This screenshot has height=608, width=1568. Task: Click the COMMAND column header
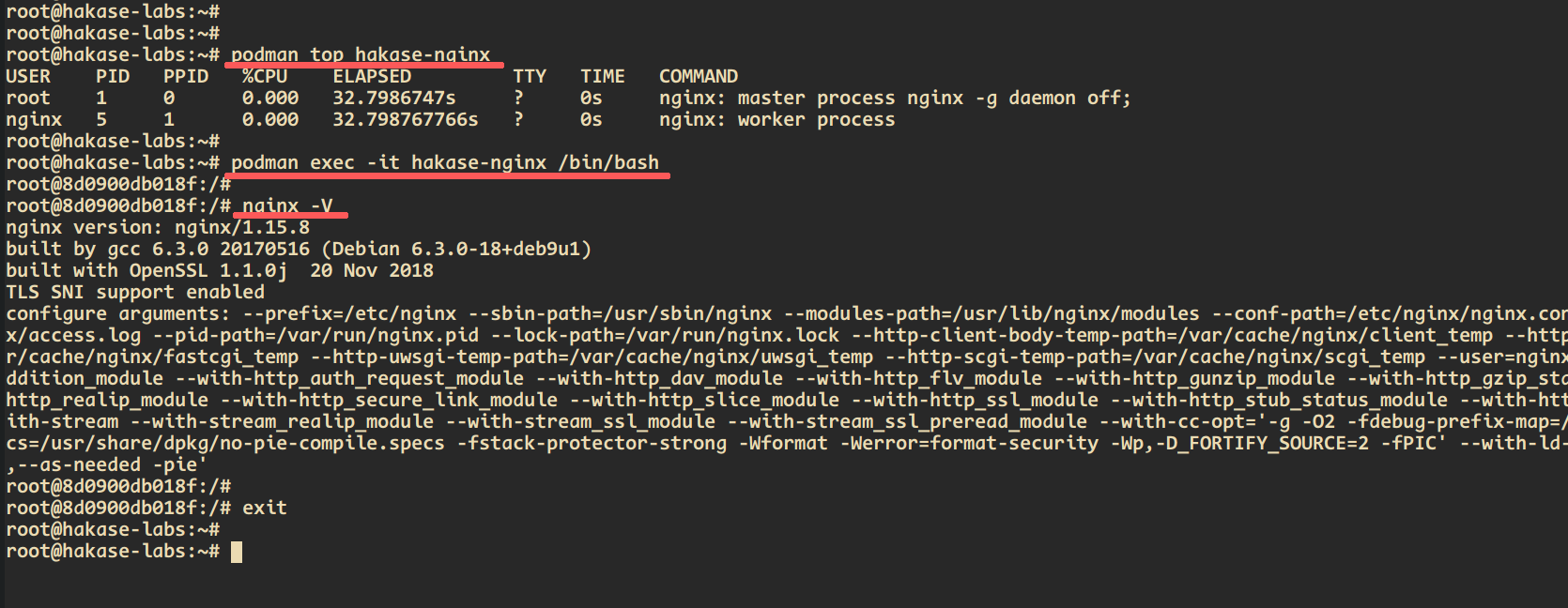coord(699,77)
